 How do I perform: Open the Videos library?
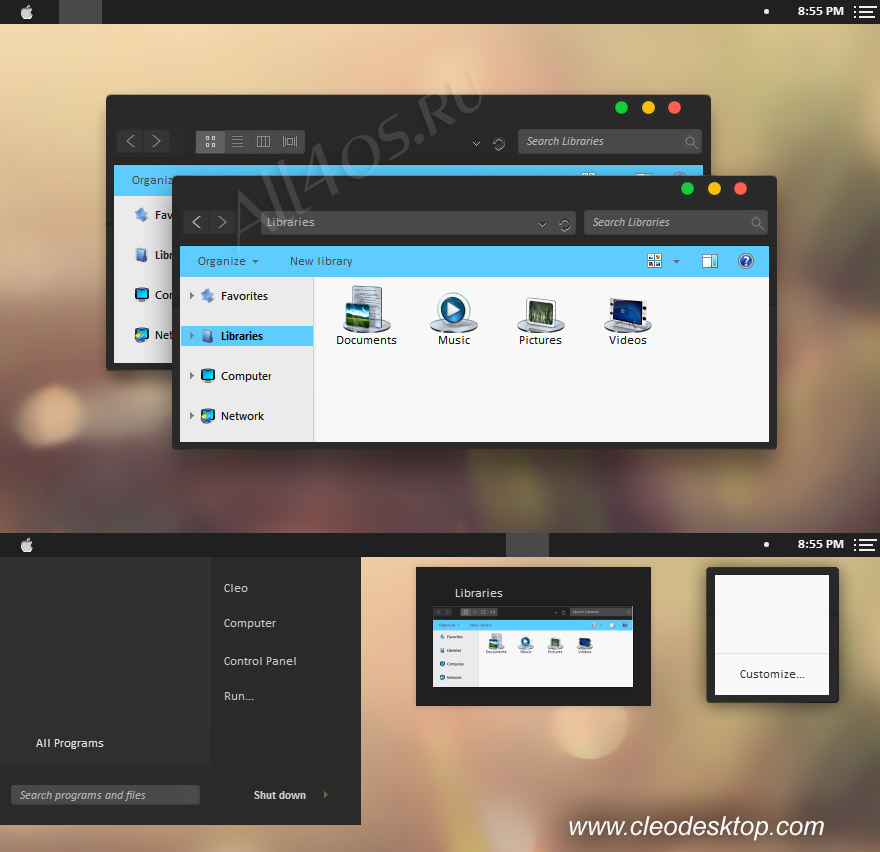pos(627,320)
